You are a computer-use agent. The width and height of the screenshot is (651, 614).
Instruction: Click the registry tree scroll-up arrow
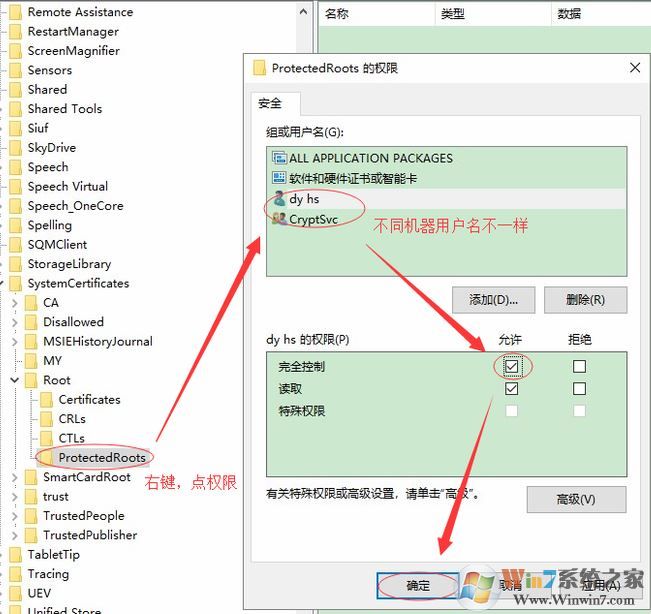point(303,12)
